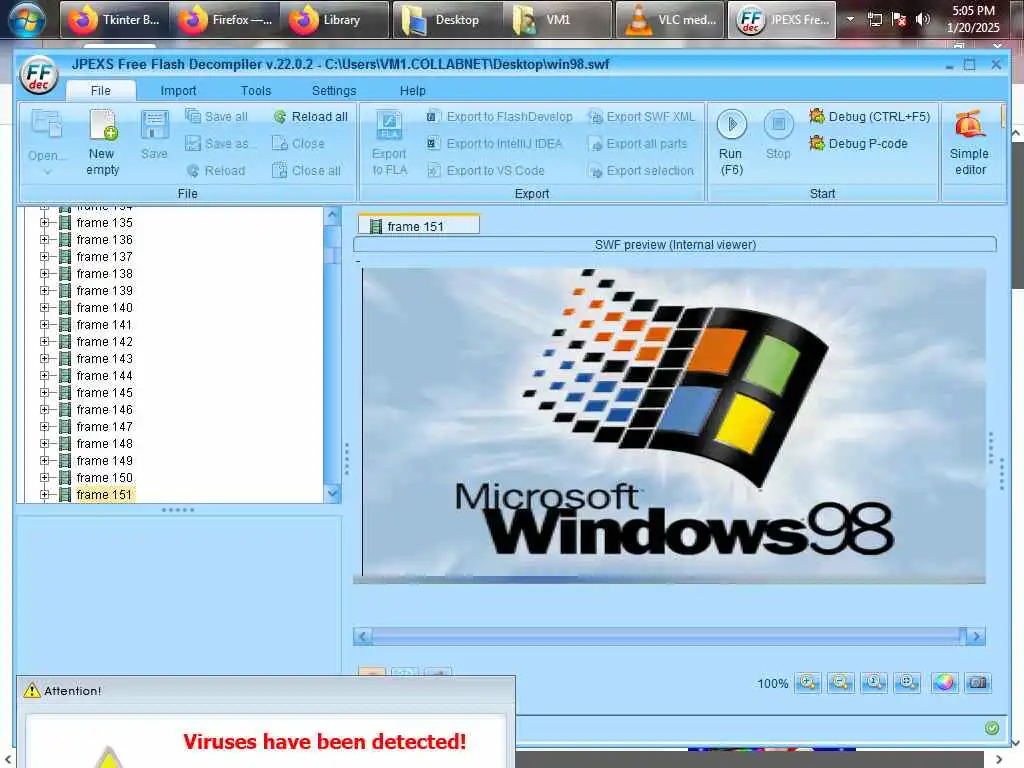Expand frame 149 tree node
This screenshot has height=768, width=1024.
pos(44,460)
